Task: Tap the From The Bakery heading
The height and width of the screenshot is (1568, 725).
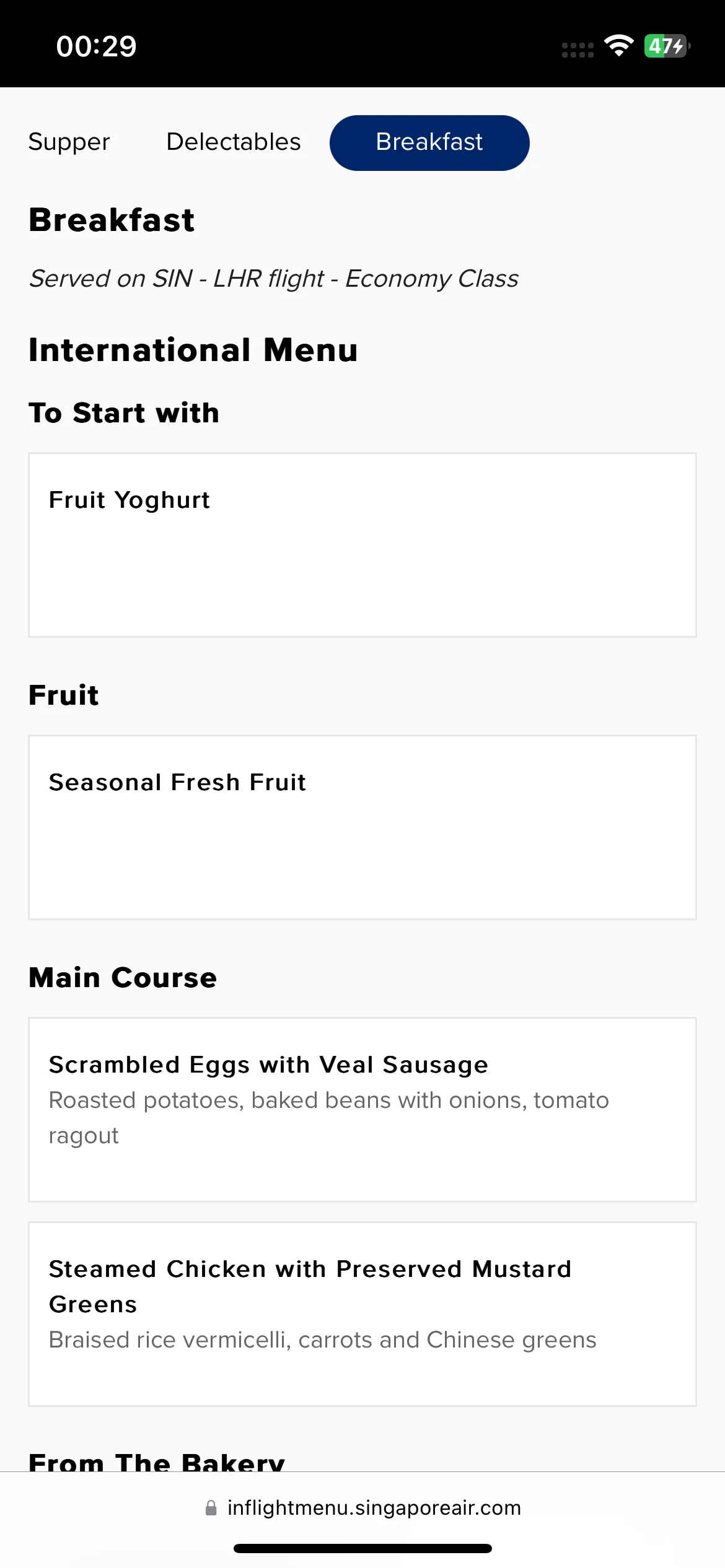Action: click(x=157, y=1461)
